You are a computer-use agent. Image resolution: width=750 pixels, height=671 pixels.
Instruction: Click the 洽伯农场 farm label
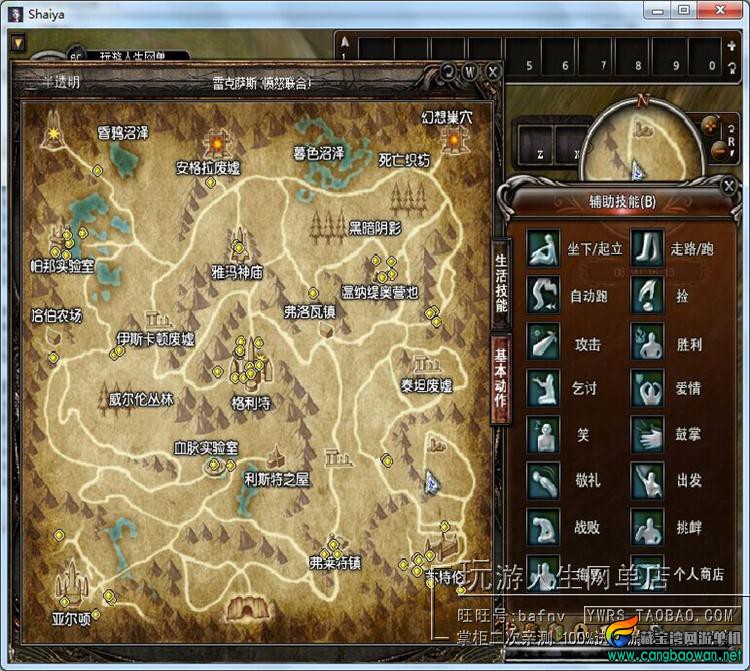pyautogui.click(x=56, y=316)
